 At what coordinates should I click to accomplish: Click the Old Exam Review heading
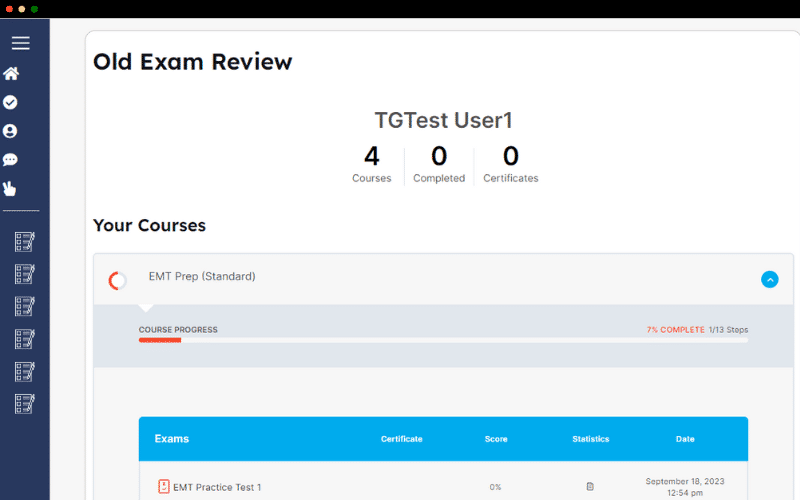[x=192, y=62]
